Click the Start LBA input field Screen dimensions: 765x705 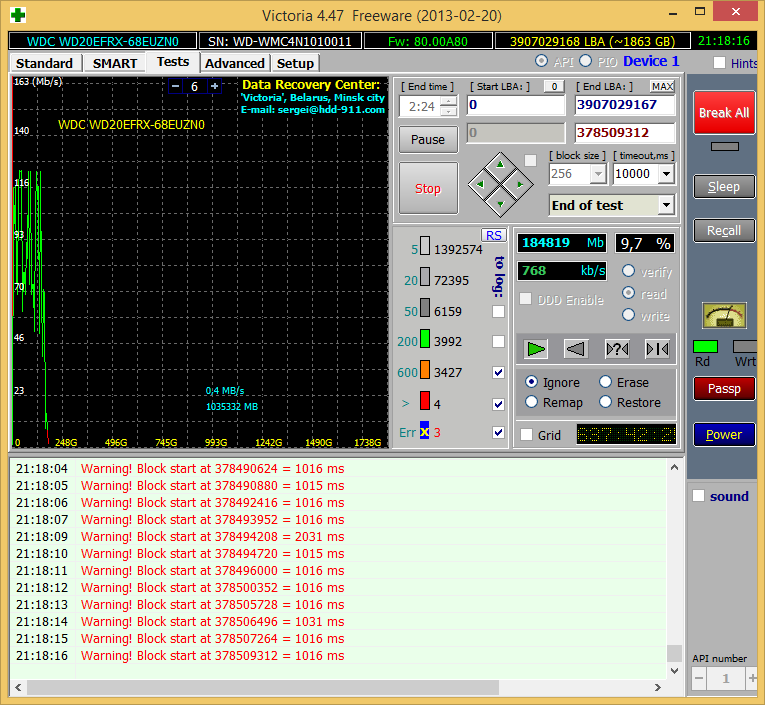(515, 105)
